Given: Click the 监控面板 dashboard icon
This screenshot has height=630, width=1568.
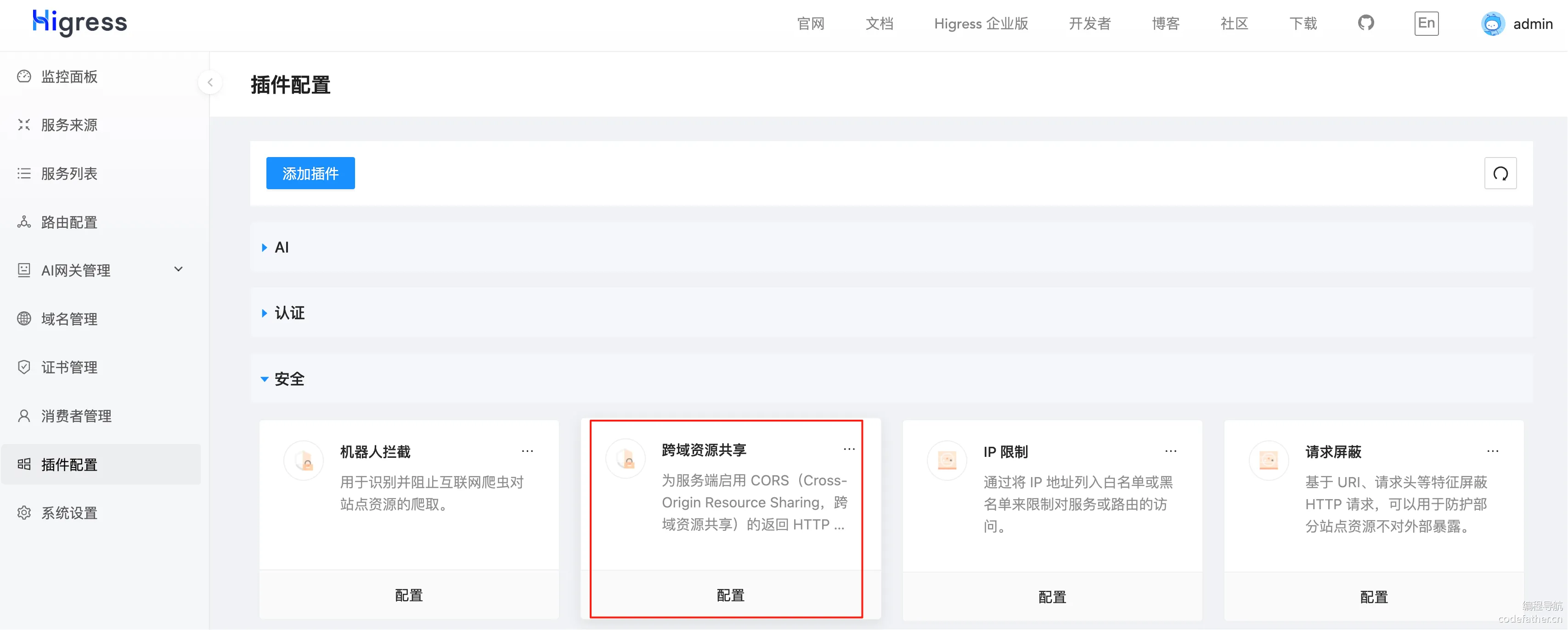Looking at the screenshot, I should (24, 76).
